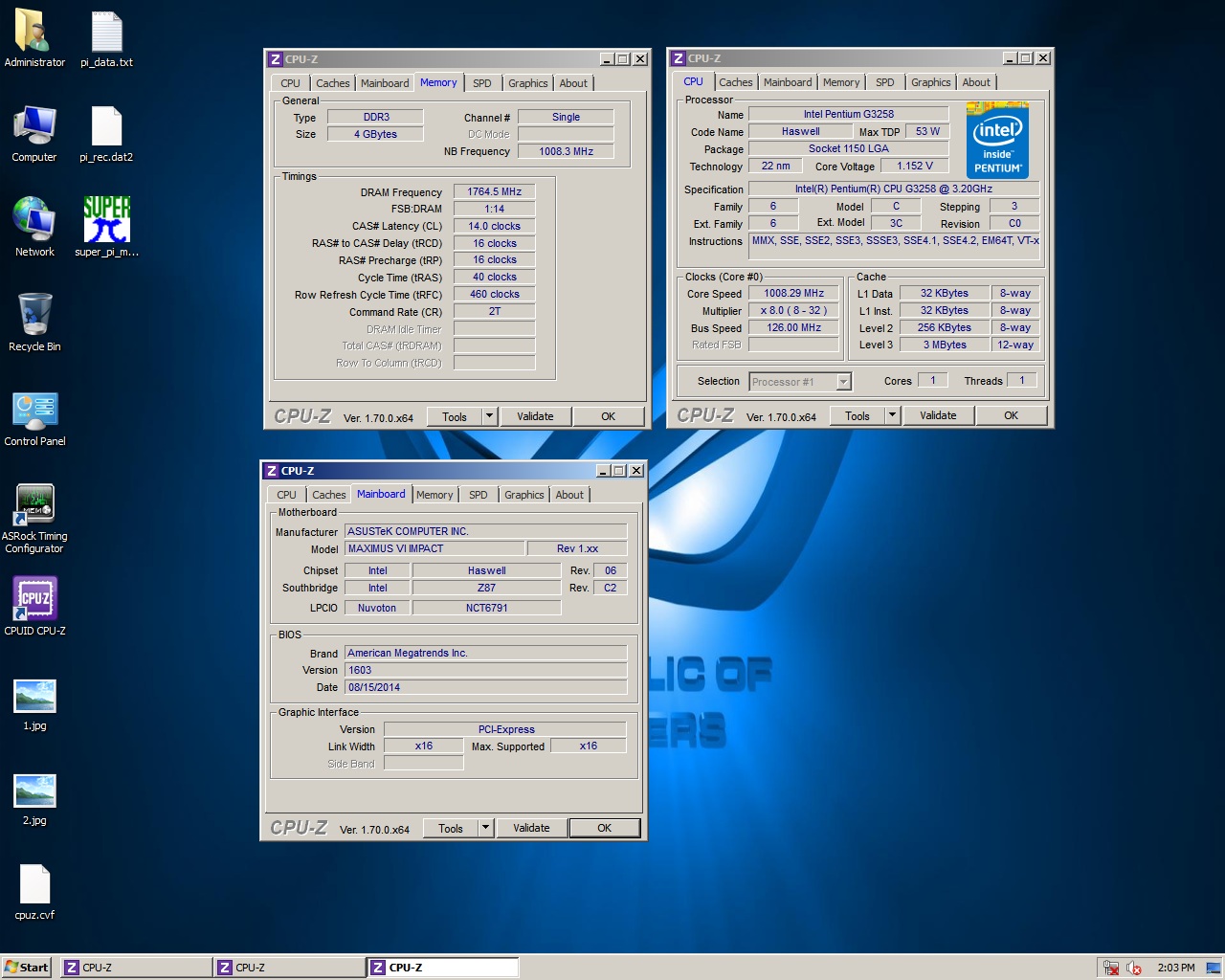Click Validate in the Mainboard window
Viewport: 1225px width, 980px height.
[x=531, y=828]
